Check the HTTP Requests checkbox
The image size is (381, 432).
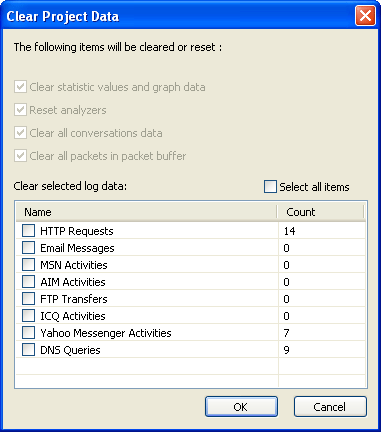click(28, 231)
